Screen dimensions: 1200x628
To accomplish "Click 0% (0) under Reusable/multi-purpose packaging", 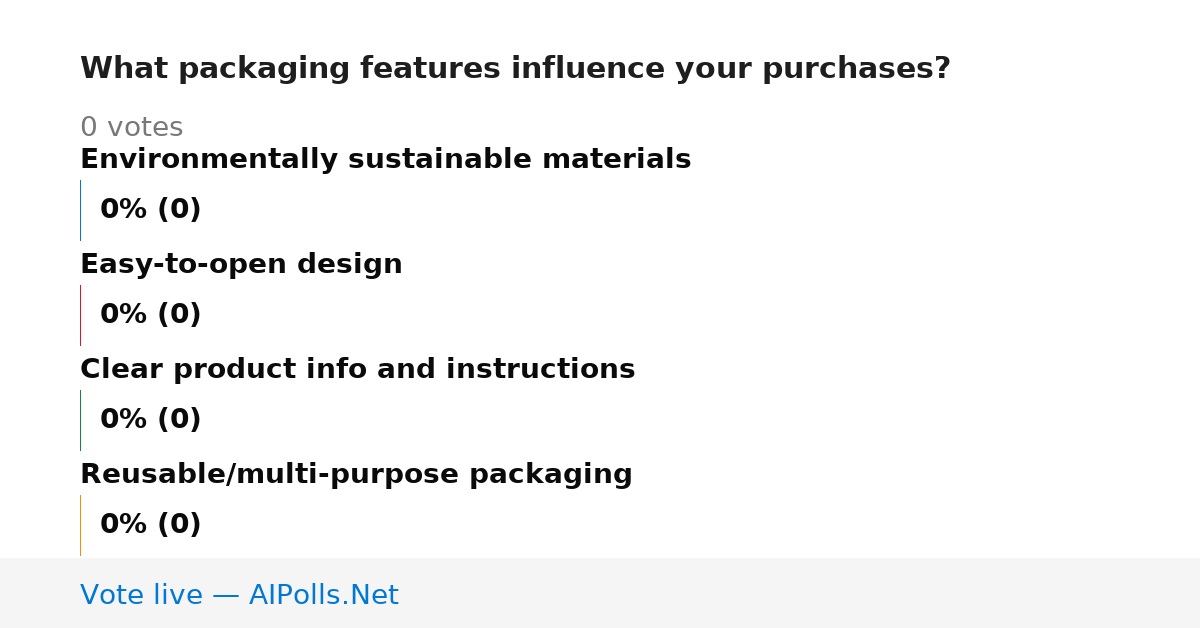I will point(151,525).
